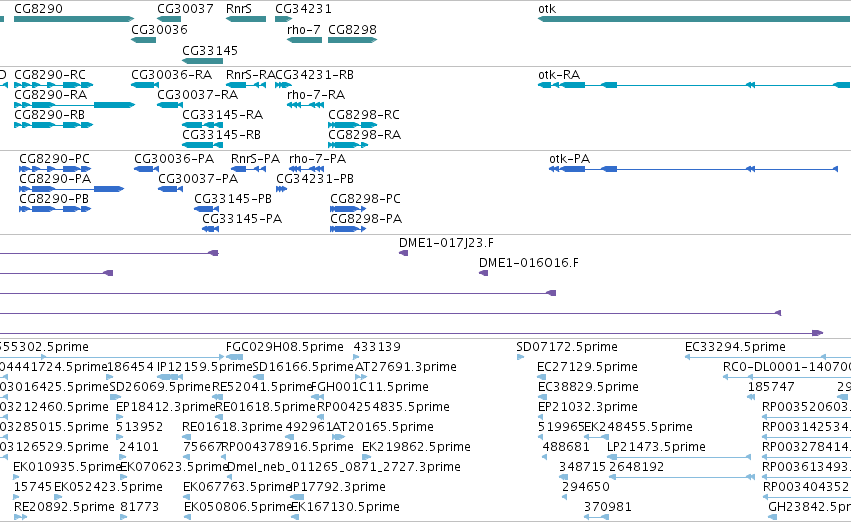Select the CG8290 gene label
This screenshot has height=522, width=851.
click(x=38, y=9)
